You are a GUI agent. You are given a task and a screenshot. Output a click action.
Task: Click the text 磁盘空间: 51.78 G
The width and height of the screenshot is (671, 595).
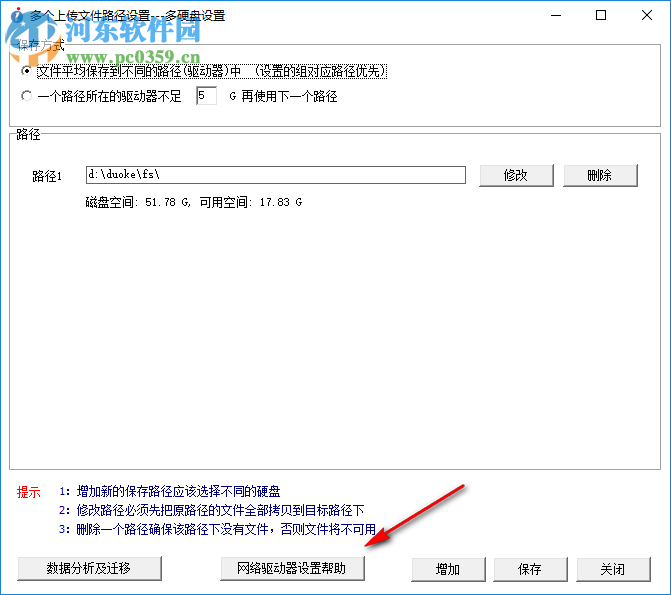tap(137, 202)
